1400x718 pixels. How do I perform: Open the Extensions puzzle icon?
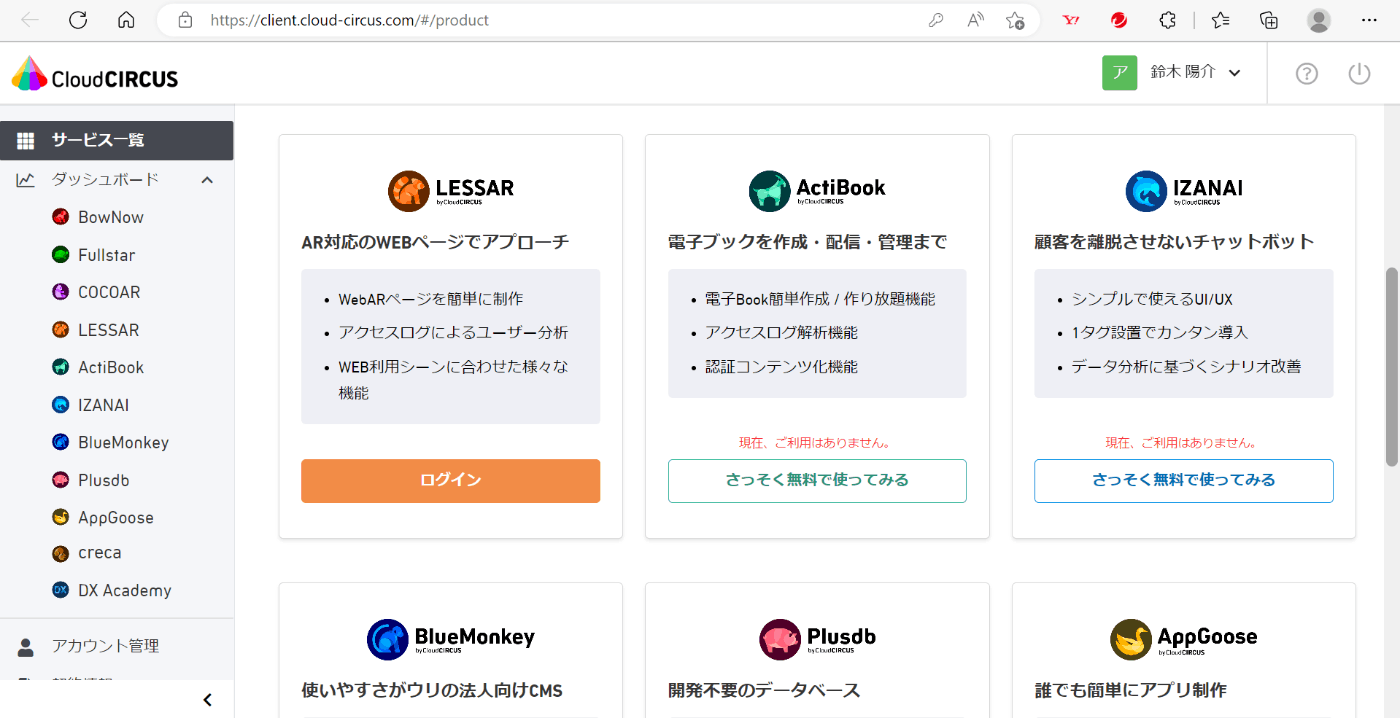point(1167,20)
